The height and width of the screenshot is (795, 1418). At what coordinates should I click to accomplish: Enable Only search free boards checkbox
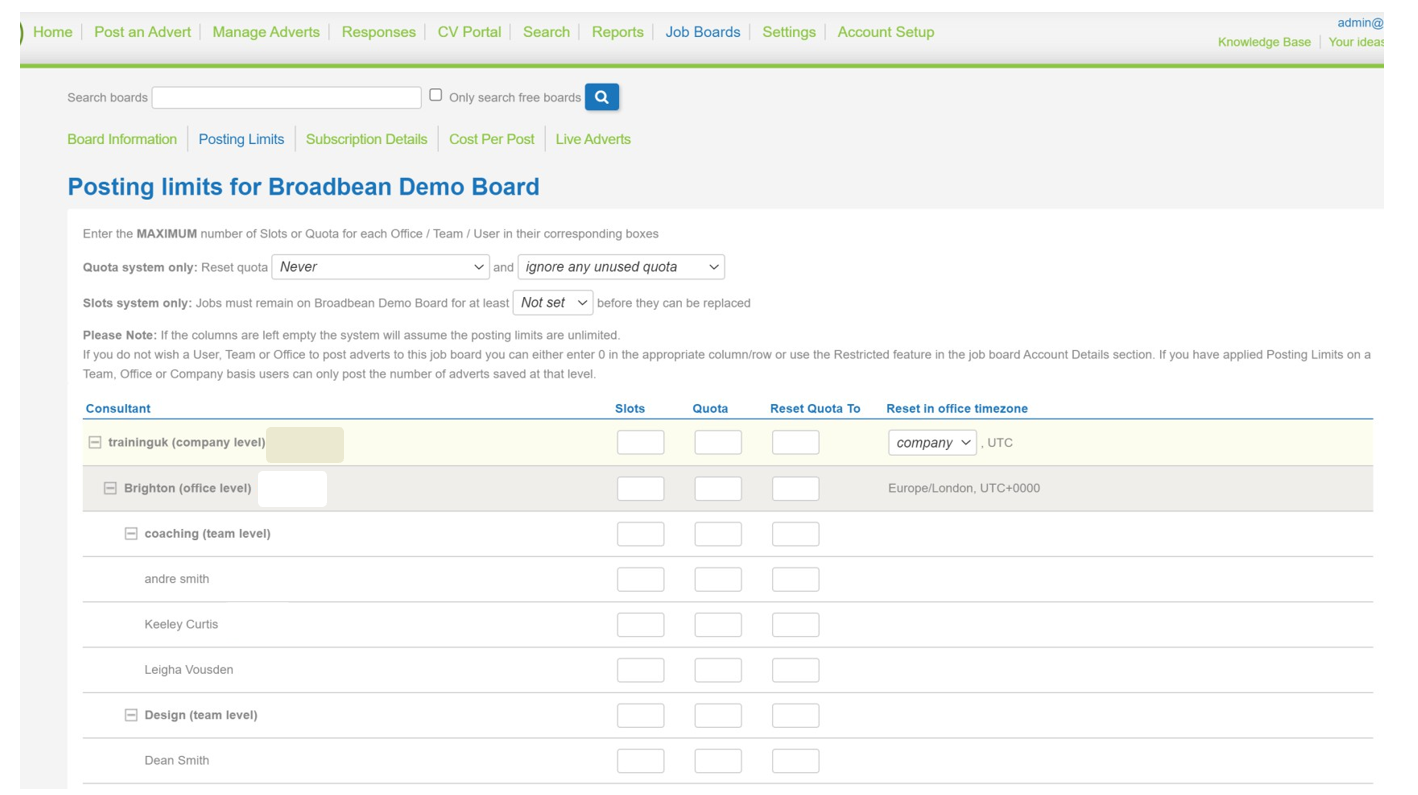click(435, 93)
